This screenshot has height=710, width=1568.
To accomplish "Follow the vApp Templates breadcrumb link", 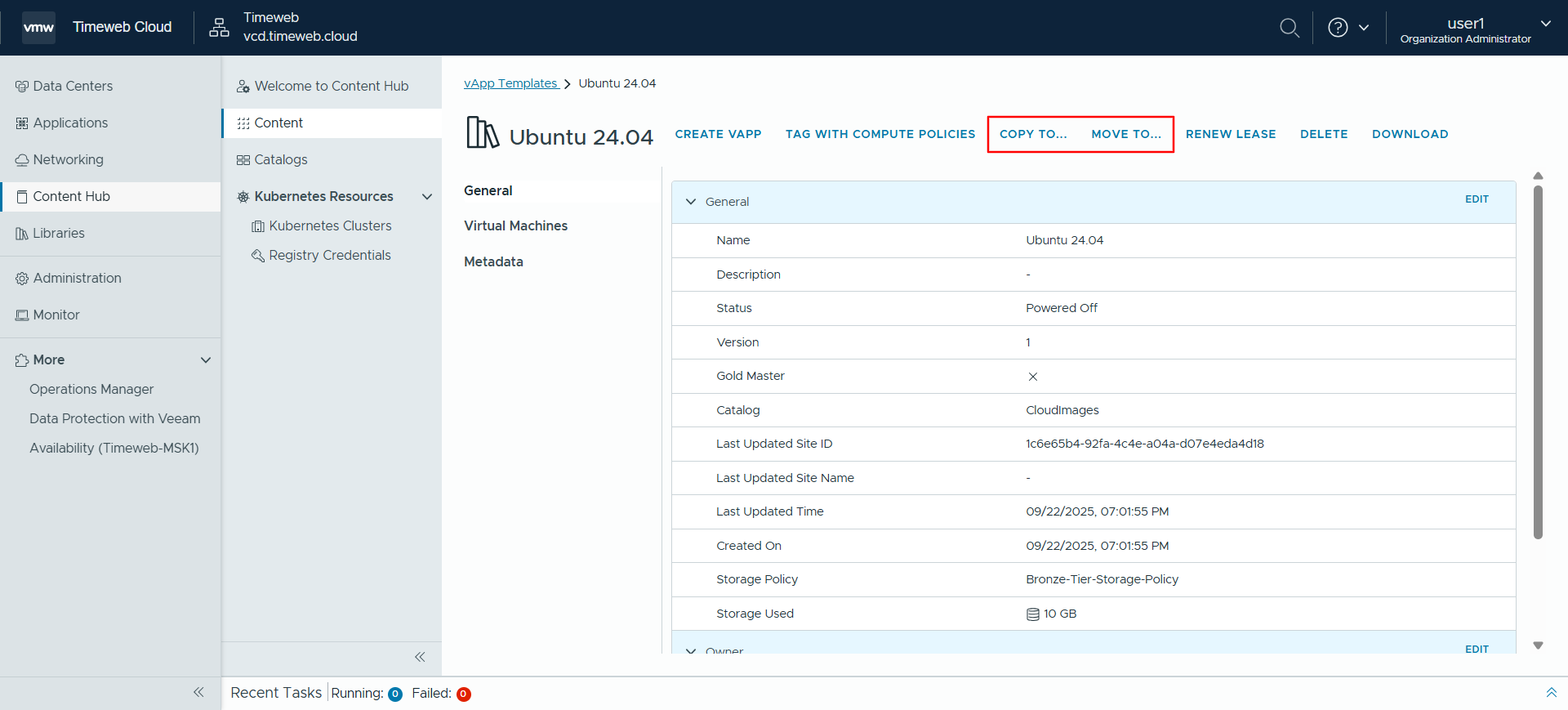I will click(x=511, y=83).
